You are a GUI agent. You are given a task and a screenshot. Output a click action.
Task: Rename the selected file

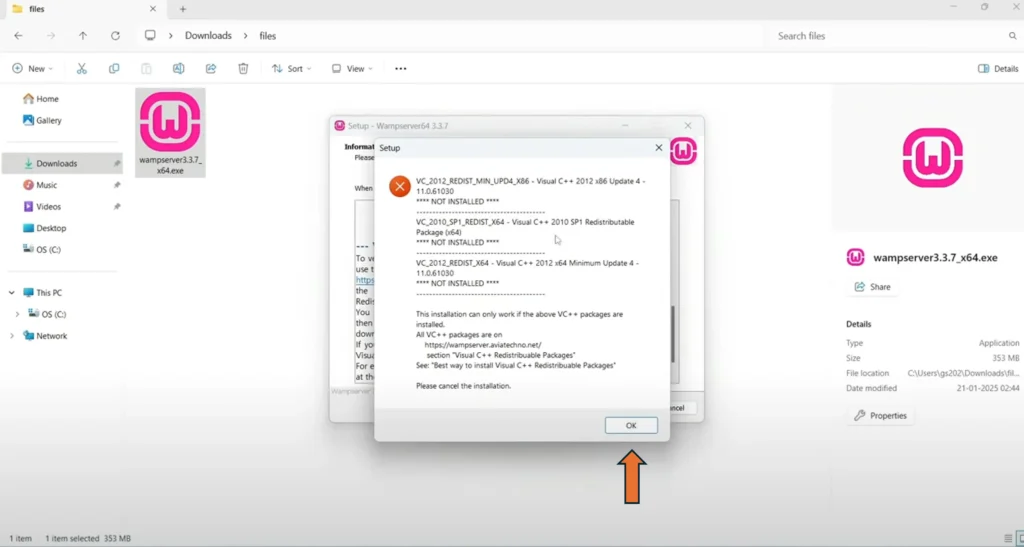(178, 69)
